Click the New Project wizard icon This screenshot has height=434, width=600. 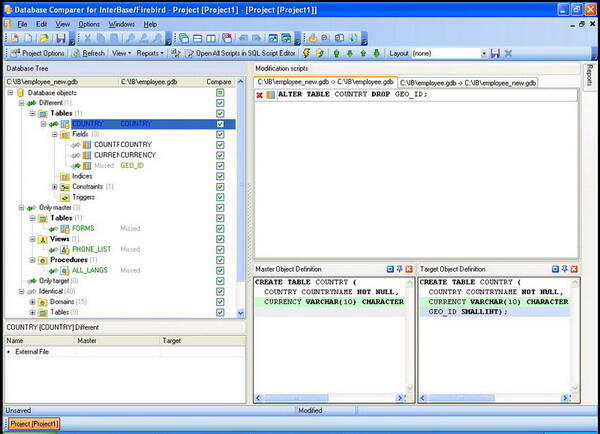tap(15, 38)
